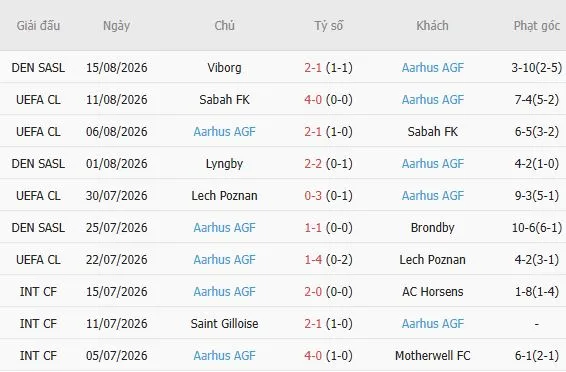Open the Lyngby team link
The height and width of the screenshot is (372, 566).
pos(224,164)
